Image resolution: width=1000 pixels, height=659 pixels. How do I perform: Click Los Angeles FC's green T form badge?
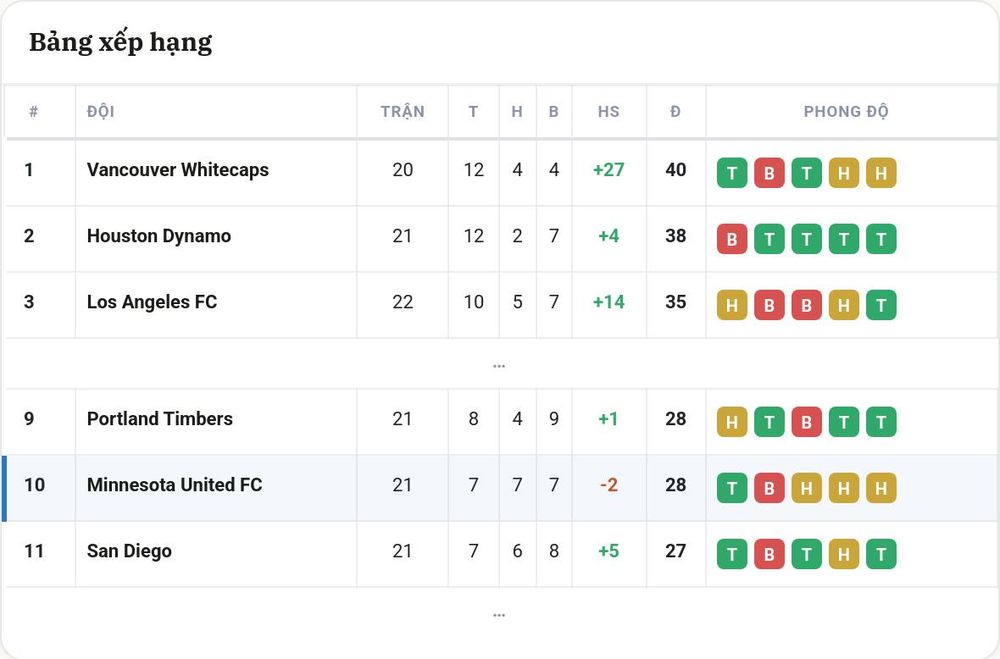coord(881,305)
